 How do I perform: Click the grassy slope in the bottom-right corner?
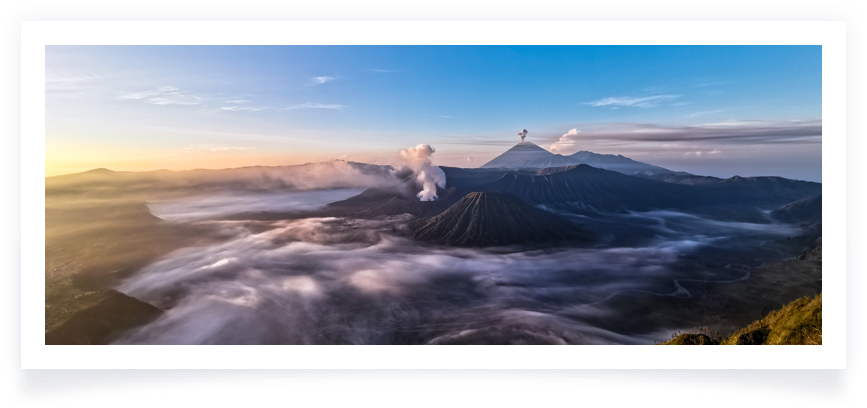[x=780, y=325]
